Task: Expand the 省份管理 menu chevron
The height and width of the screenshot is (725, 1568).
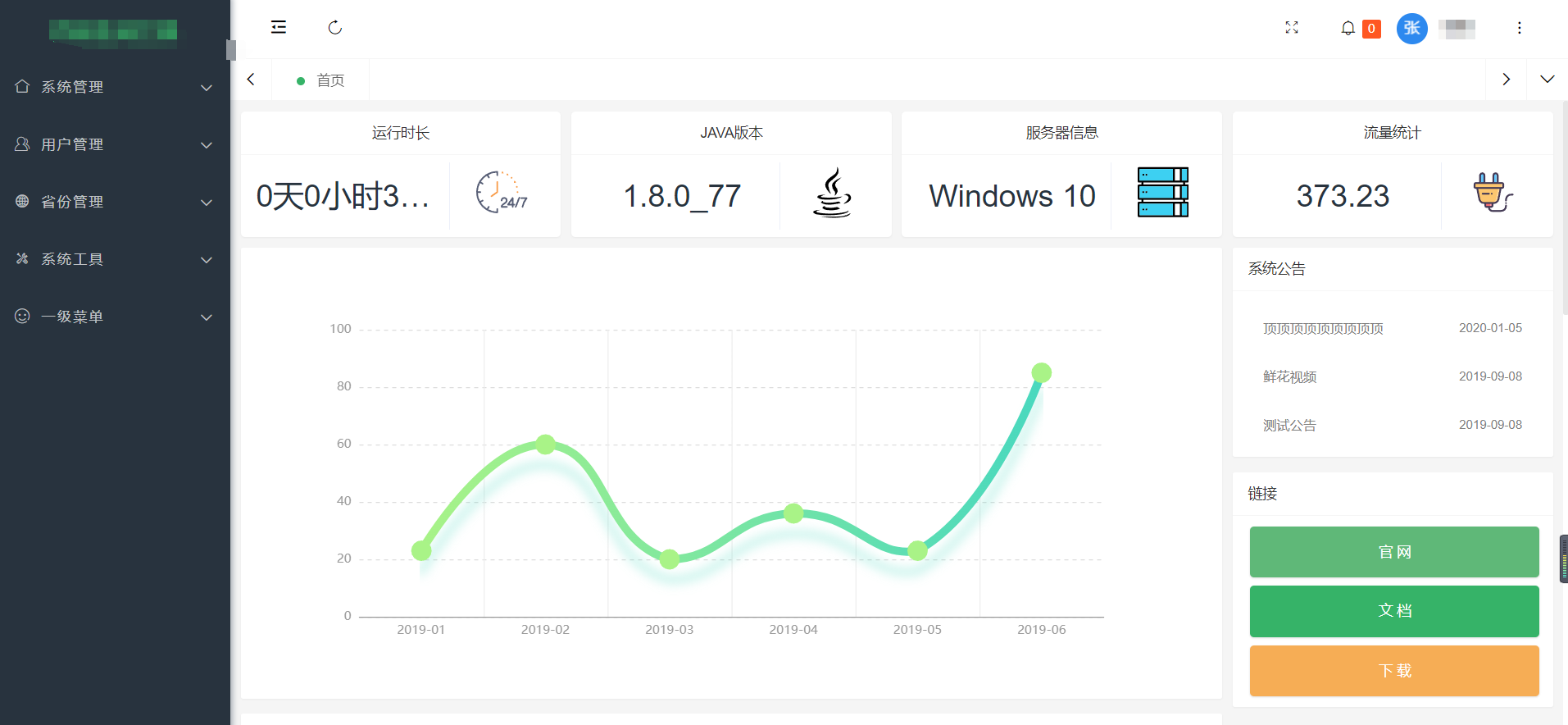Action: pos(207,203)
